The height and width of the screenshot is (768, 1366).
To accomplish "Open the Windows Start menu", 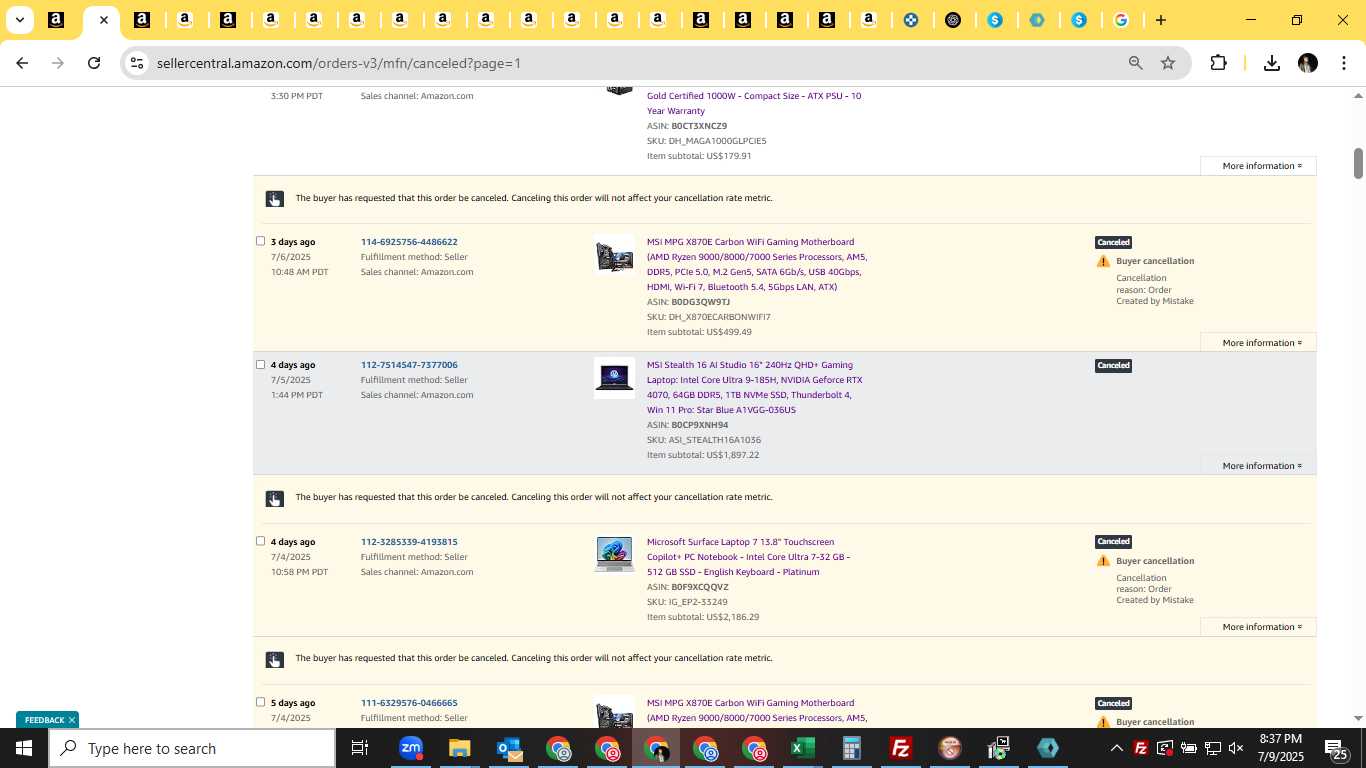I will click(x=23, y=748).
